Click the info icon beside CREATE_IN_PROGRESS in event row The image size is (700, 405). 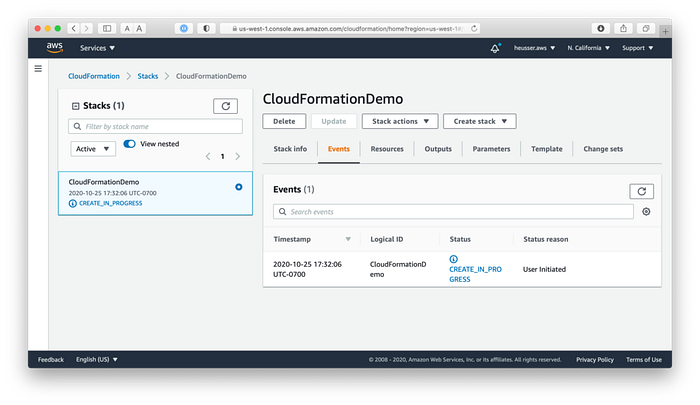tap(454, 259)
